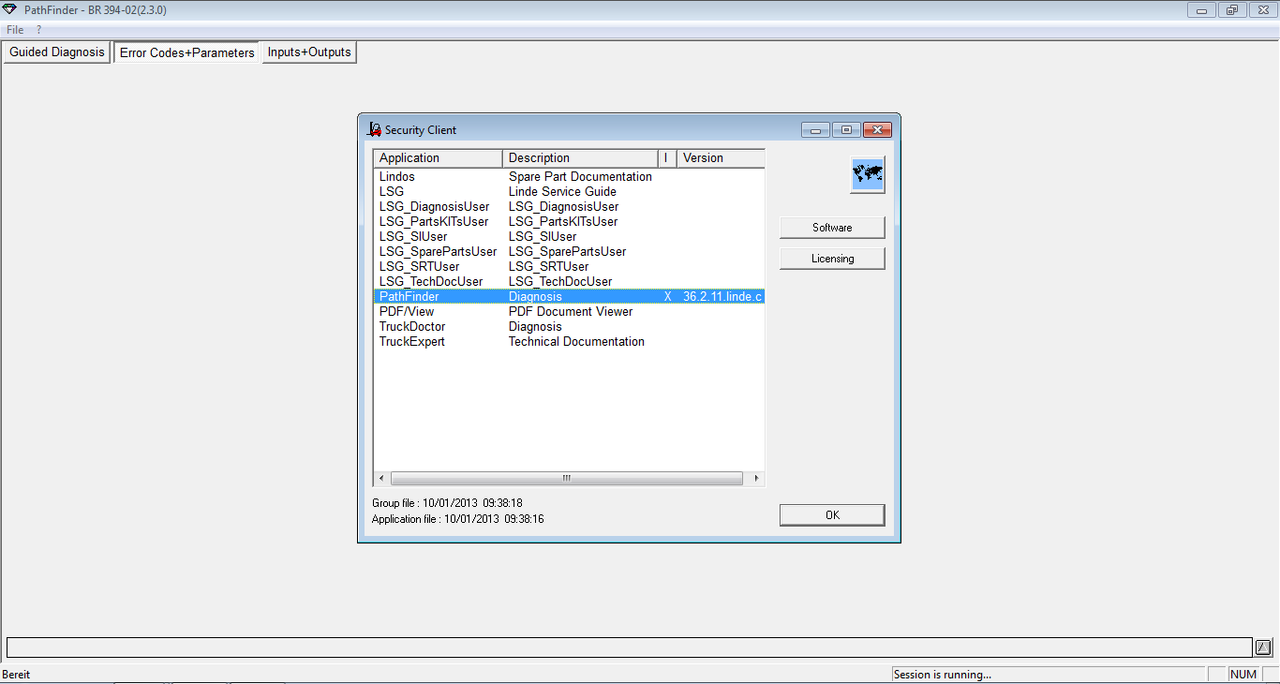Click version 36.2.11.linde.c cell
The width and height of the screenshot is (1280, 684).
723,296
